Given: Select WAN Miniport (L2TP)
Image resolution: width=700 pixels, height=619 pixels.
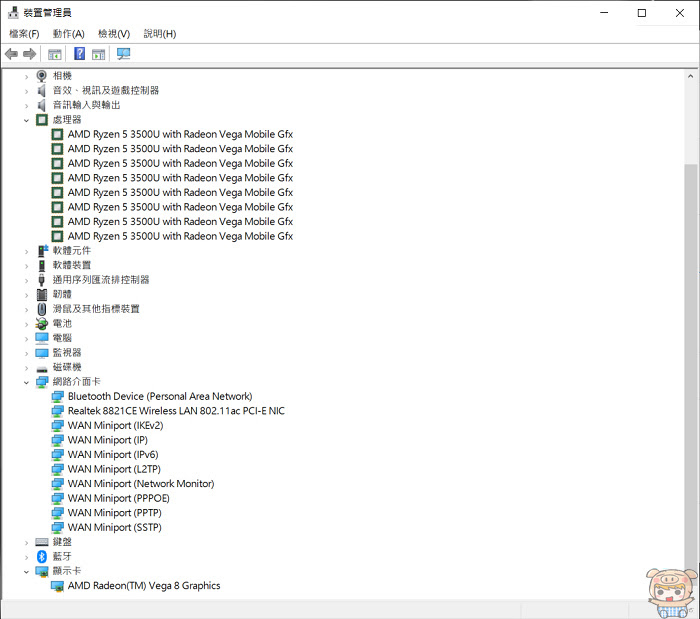Looking at the screenshot, I should (114, 469).
